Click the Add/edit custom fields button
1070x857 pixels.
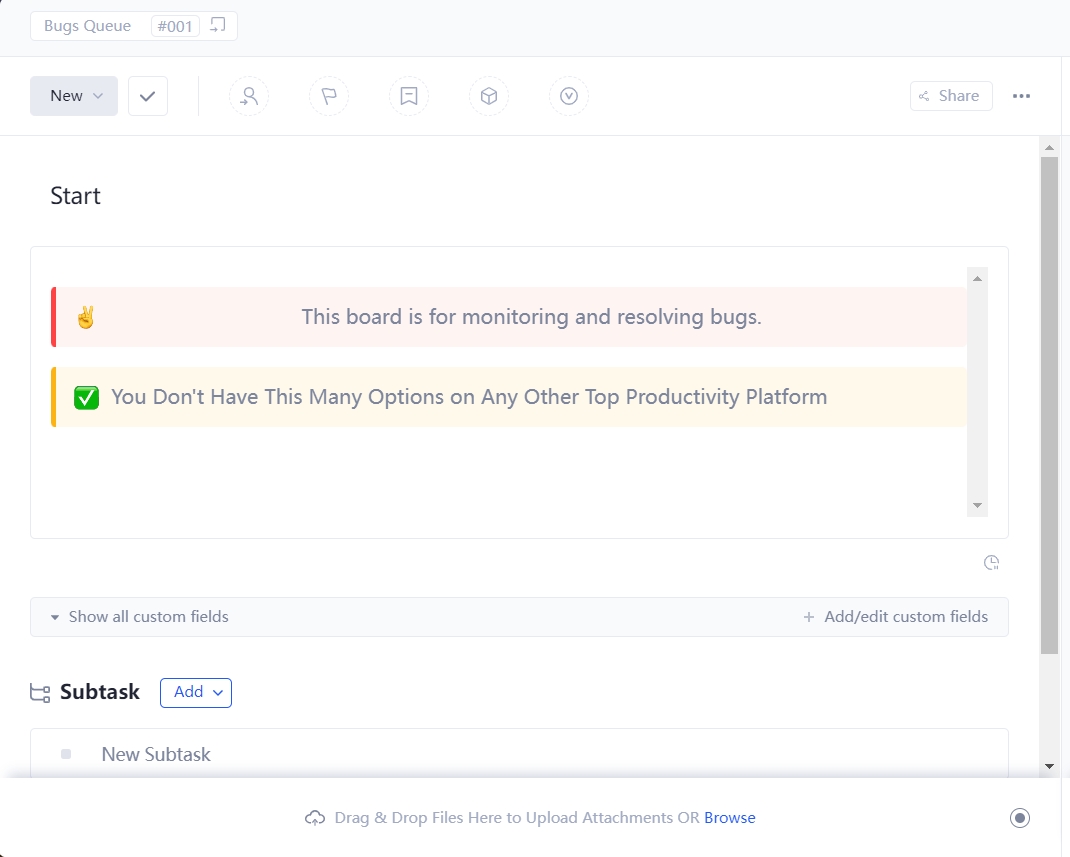tap(896, 617)
